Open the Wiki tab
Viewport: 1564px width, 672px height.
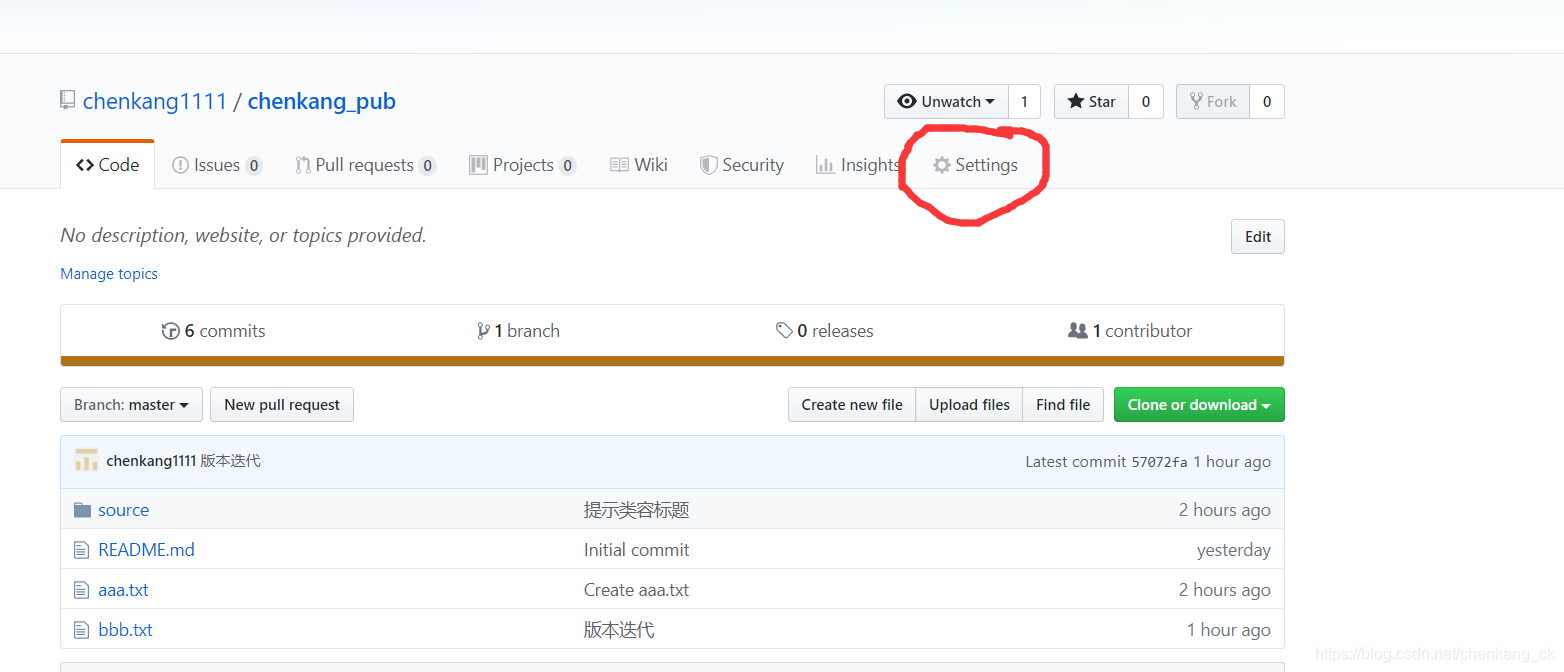point(639,165)
